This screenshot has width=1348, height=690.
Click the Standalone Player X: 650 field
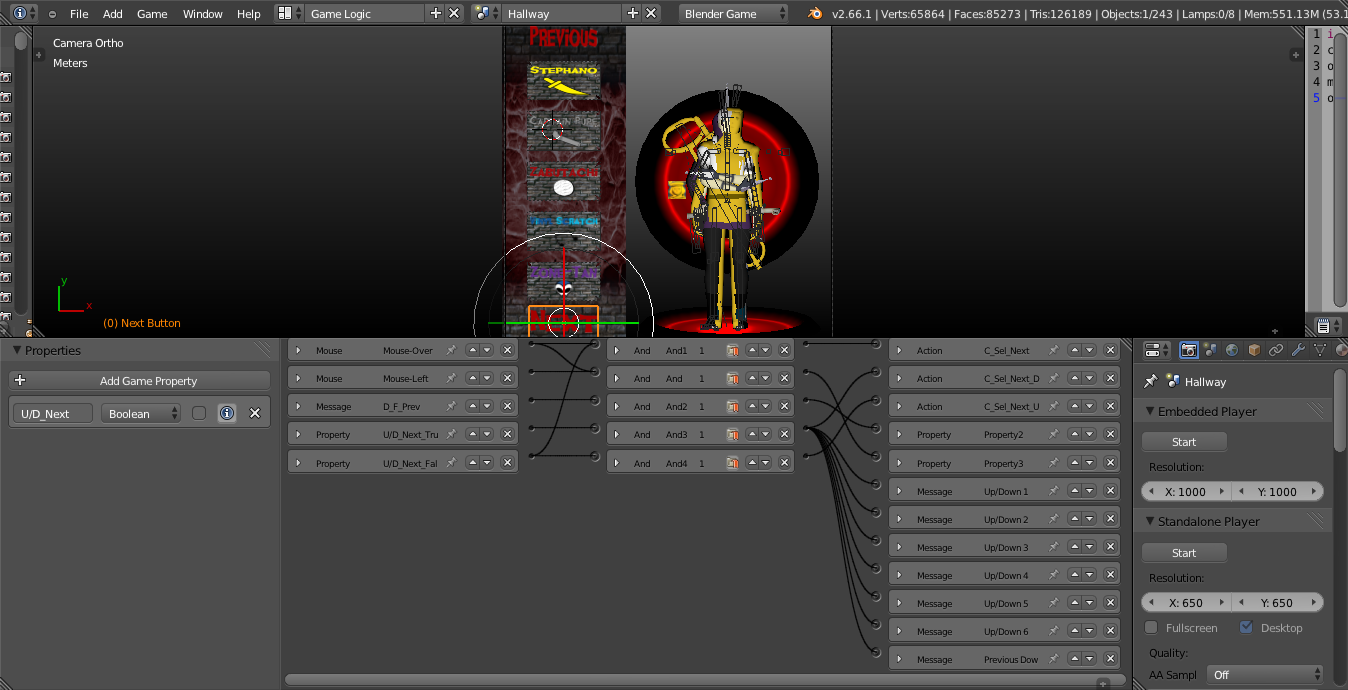point(1186,602)
